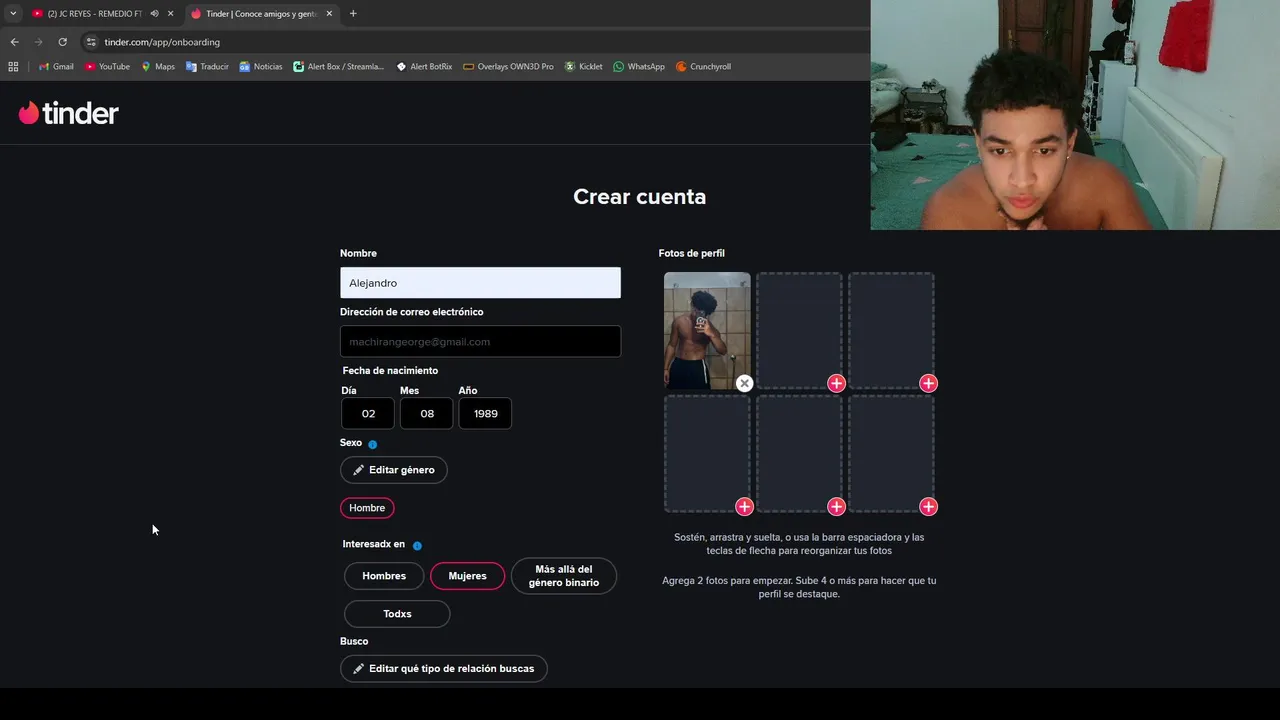
Task: Select the Todxs interest option
Action: point(397,614)
